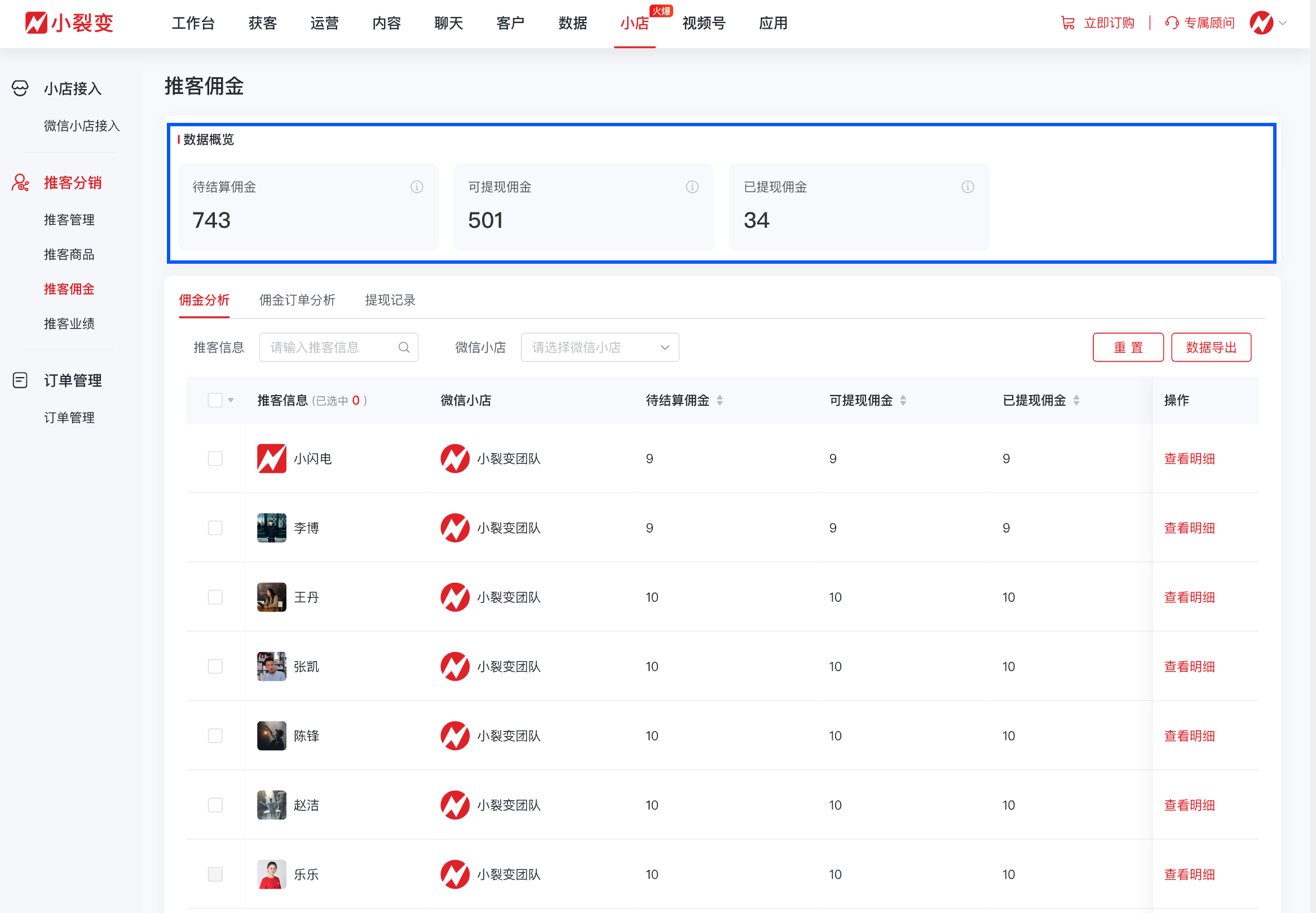Sort by 待结算佣金 column arrows
This screenshot has width=1316, height=913.
(720, 401)
